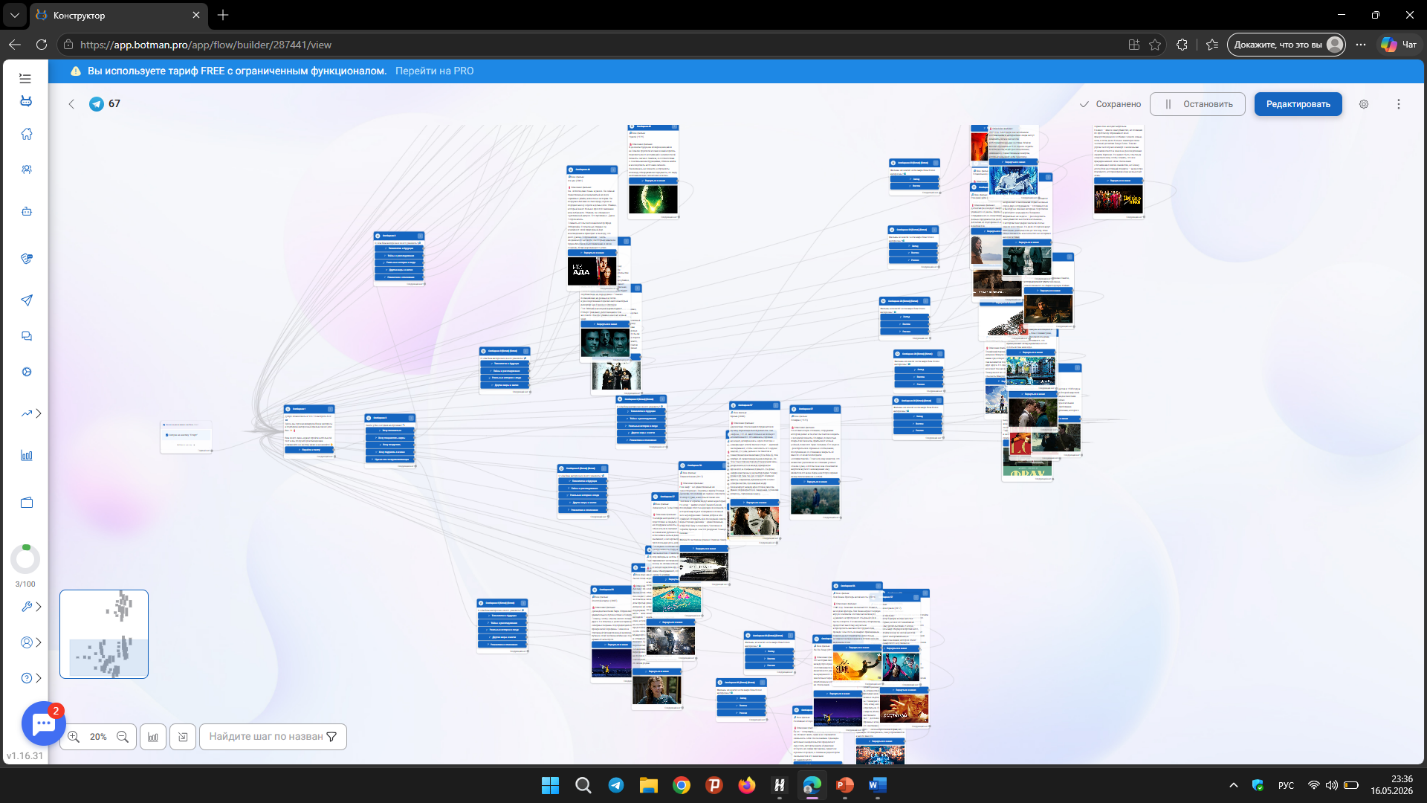
Task: Go back with the arrow beside 67
Action: tap(71, 104)
